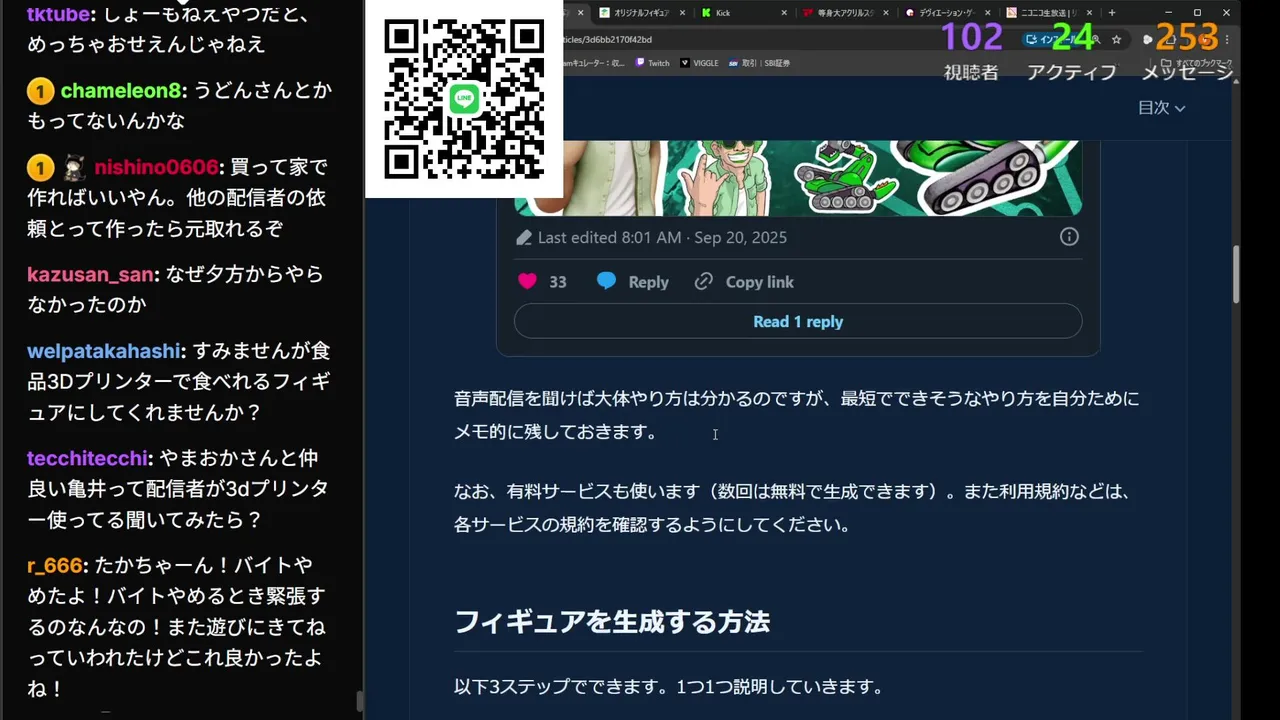Click the blue Reply speech bubble icon
The image size is (1280, 720).
click(x=606, y=282)
